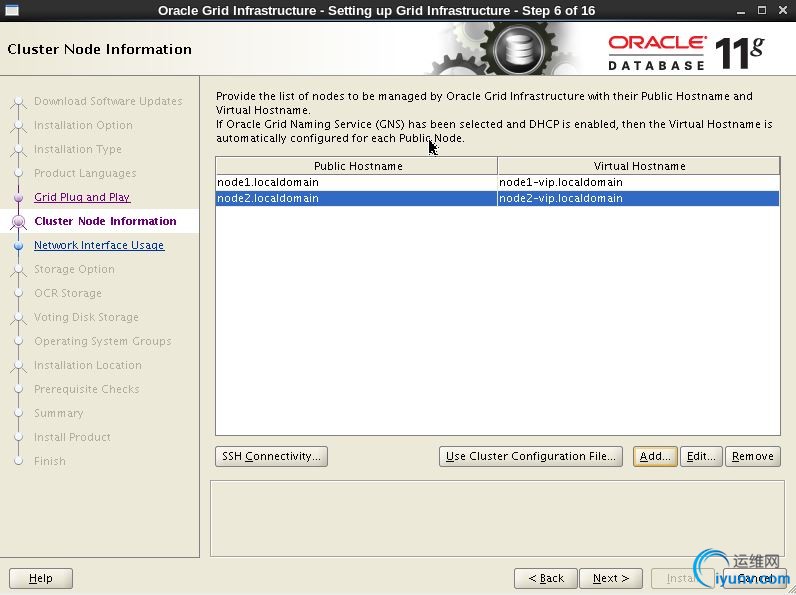Add a new cluster node
The width and height of the screenshot is (796, 595).
[x=655, y=456]
